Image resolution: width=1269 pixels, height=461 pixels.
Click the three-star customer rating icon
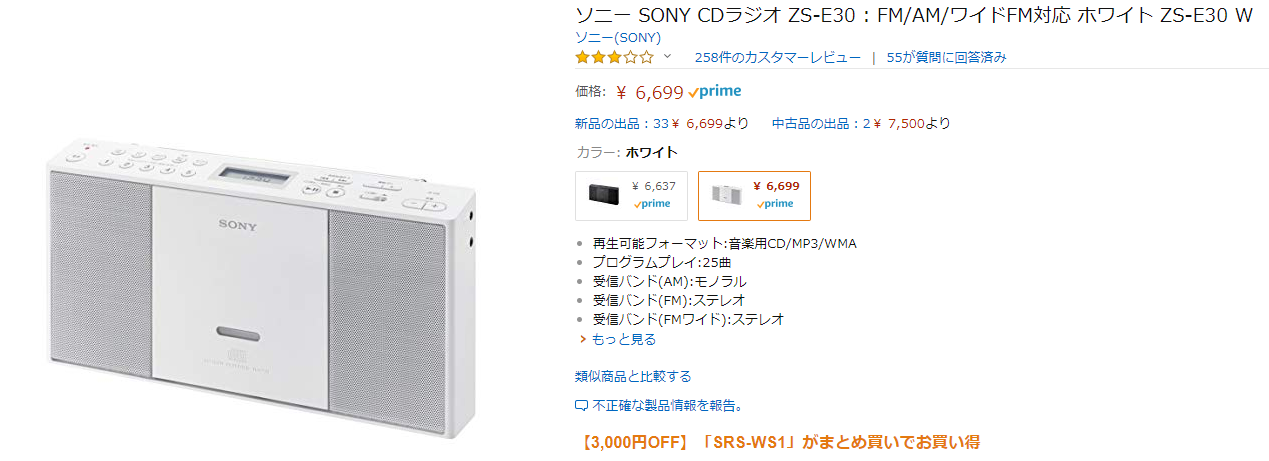(x=614, y=57)
